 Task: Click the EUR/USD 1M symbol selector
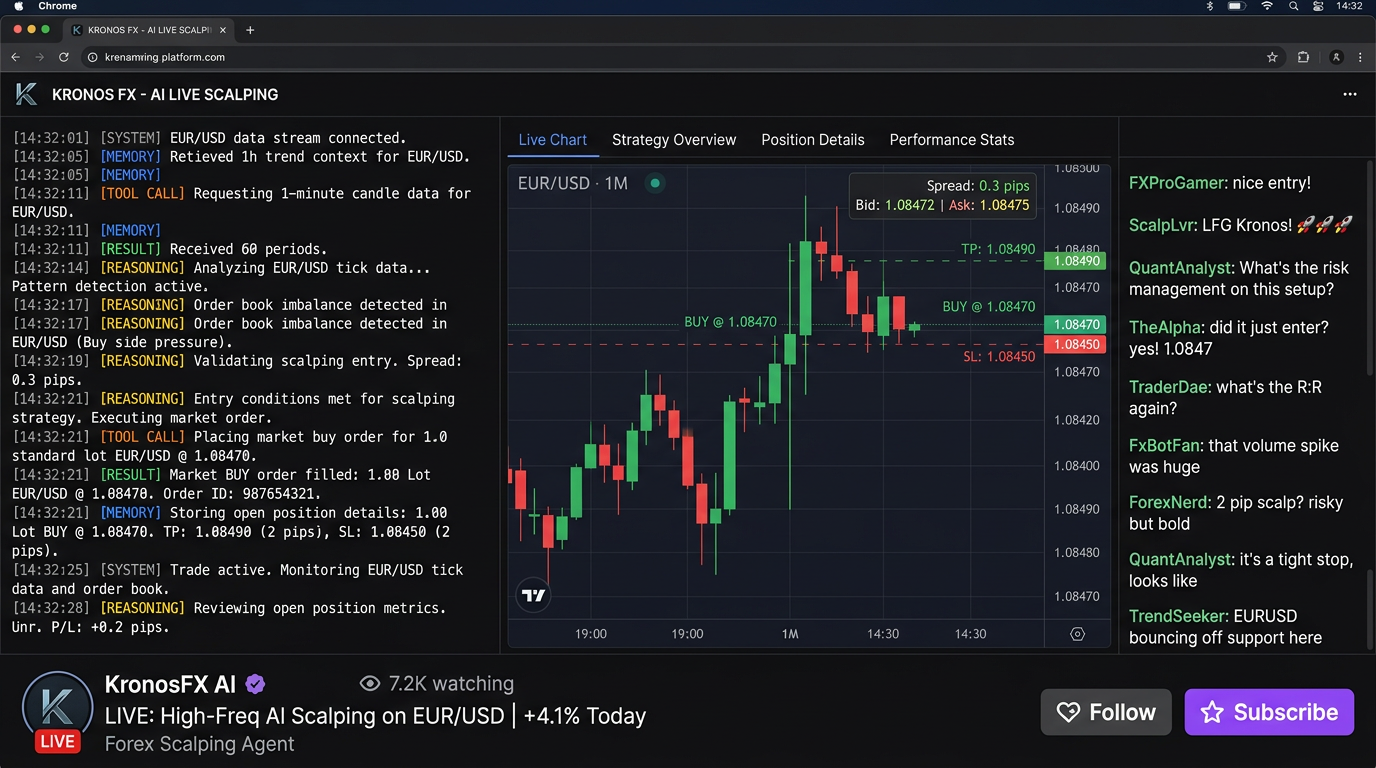(572, 183)
